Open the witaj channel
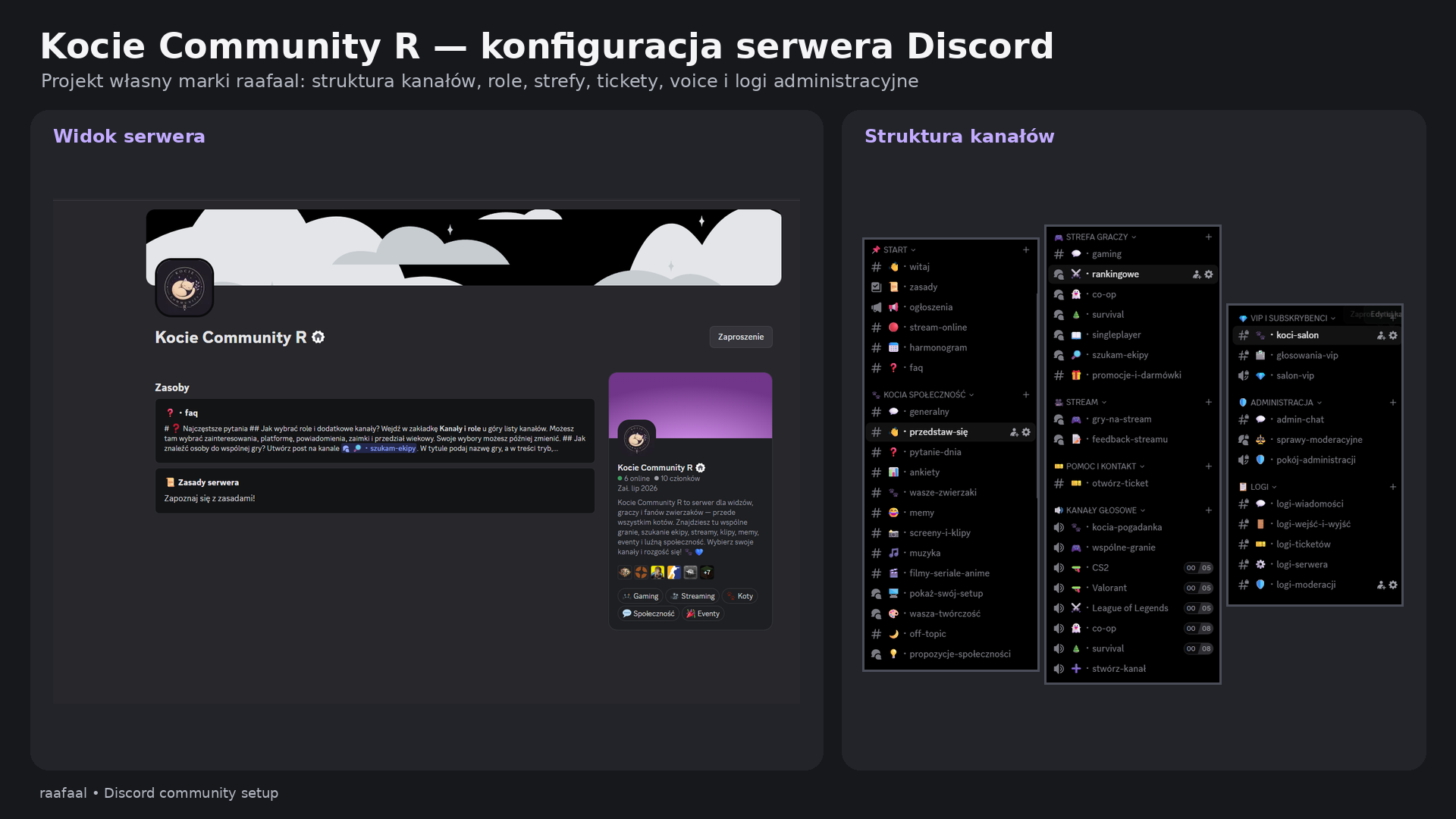This screenshot has width=1456, height=819. (x=951, y=267)
